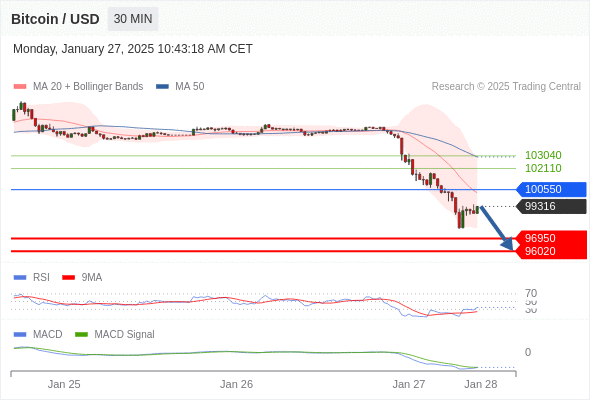Click the 30 MIN timeframe badge
This screenshot has width=590, height=400.
click(133, 19)
